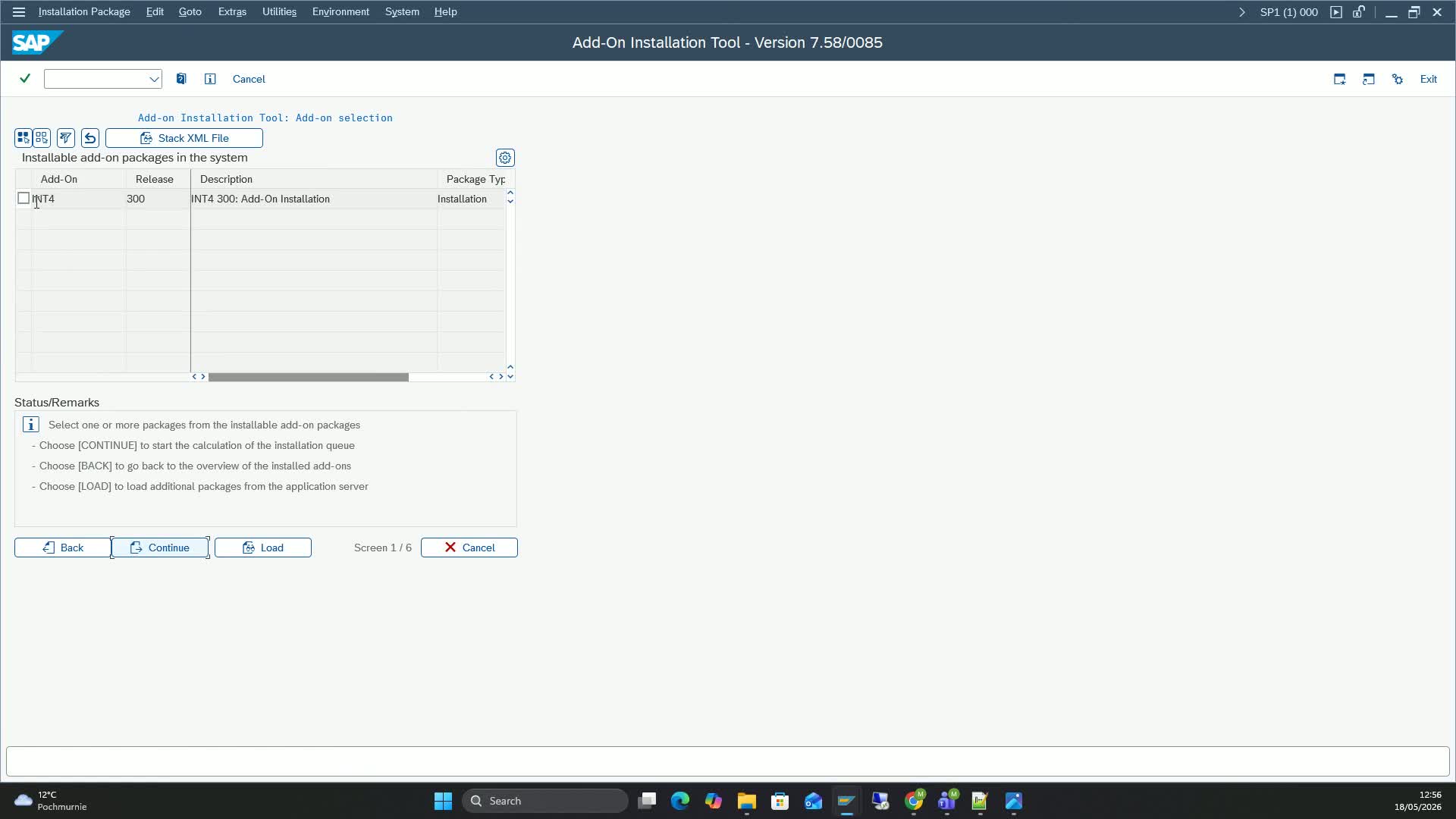
Task: Click the weather widget showing 12°C
Action: click(x=51, y=801)
